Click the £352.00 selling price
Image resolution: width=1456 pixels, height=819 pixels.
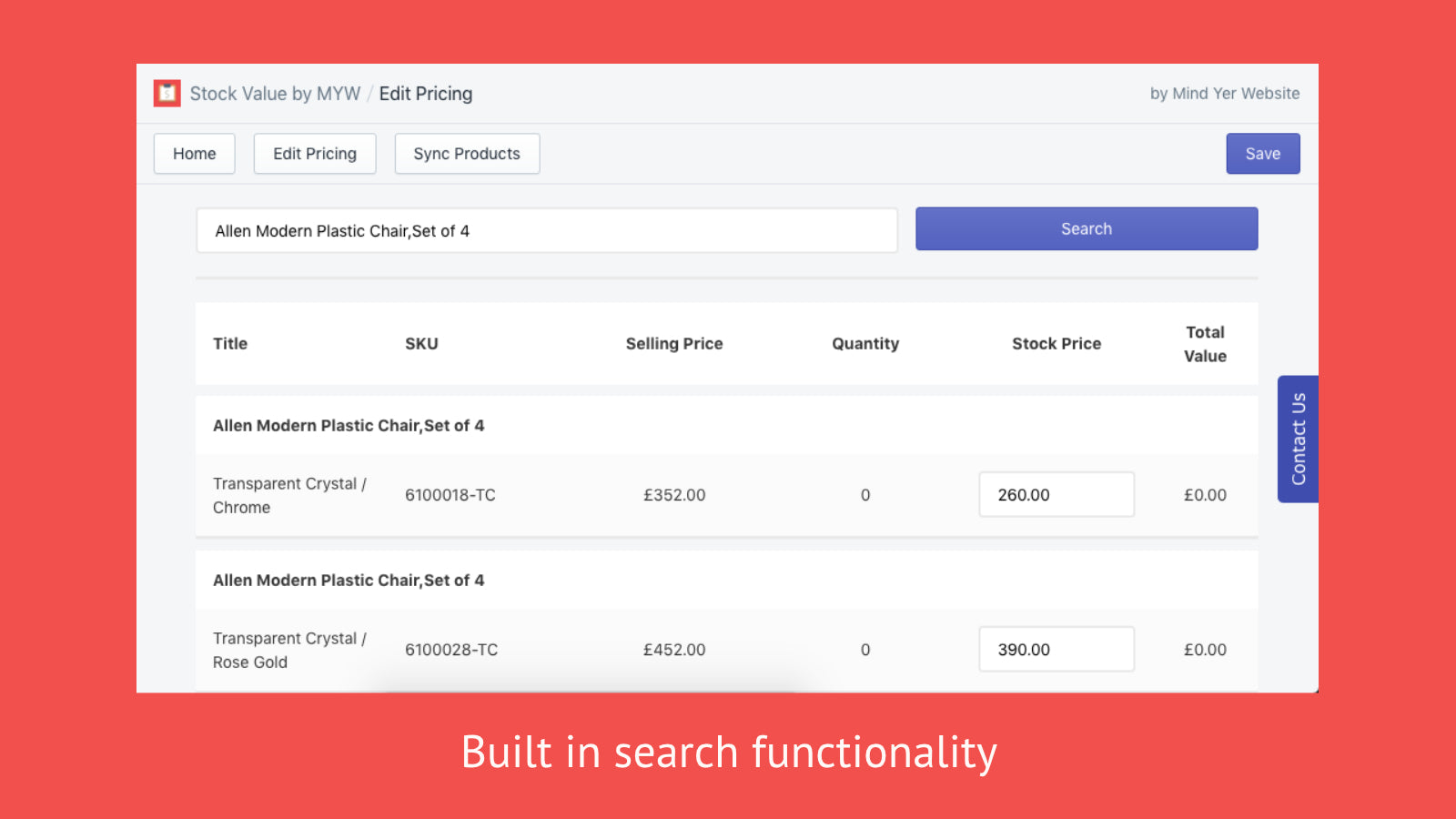point(674,495)
